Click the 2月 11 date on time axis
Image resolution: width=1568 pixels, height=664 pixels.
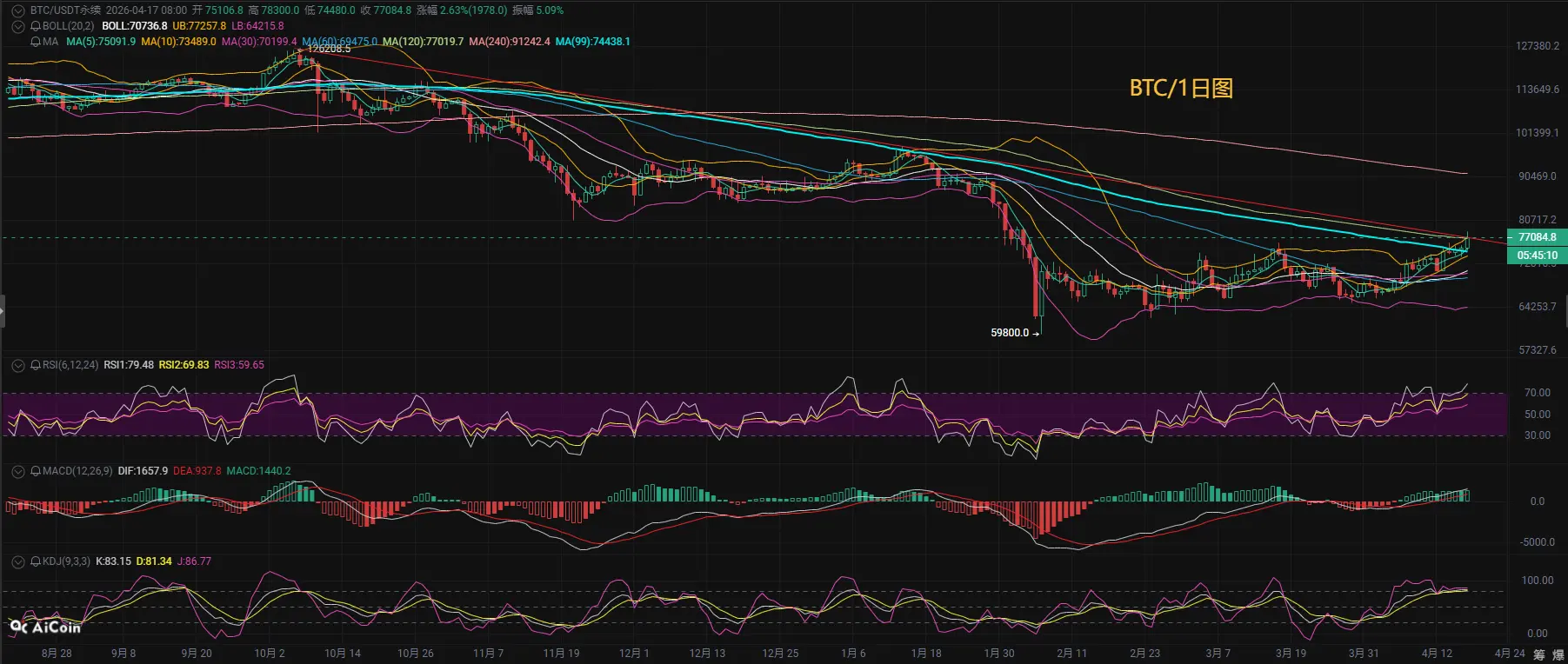click(1071, 654)
